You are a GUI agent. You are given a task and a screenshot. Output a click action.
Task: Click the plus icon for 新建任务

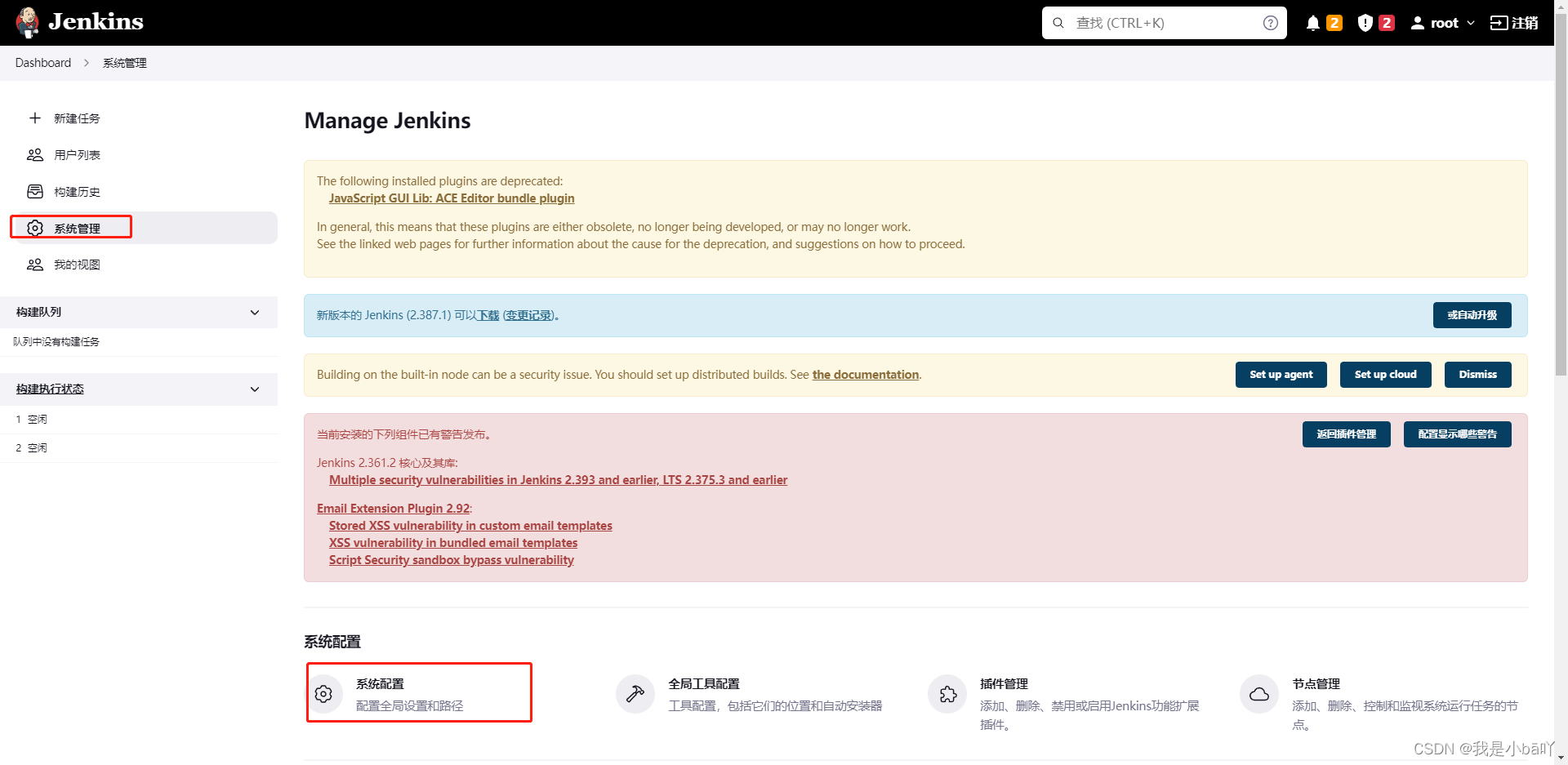coord(35,118)
